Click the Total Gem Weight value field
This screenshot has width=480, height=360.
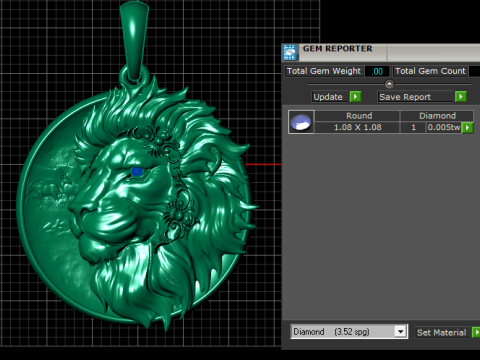[377, 71]
